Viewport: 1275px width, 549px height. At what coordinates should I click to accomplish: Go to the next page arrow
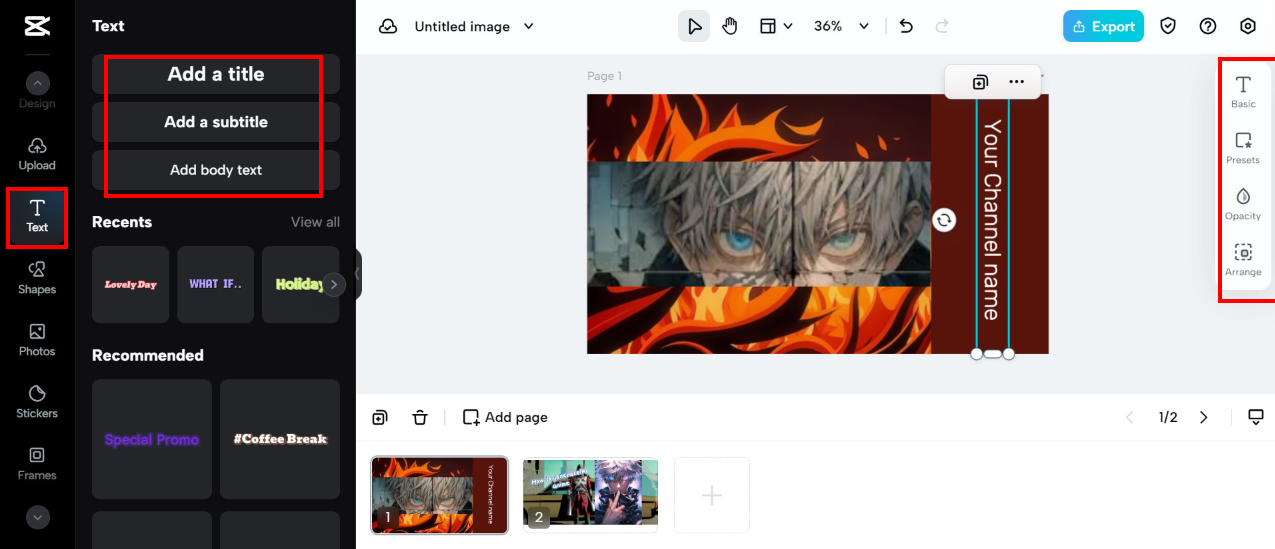click(x=1204, y=417)
